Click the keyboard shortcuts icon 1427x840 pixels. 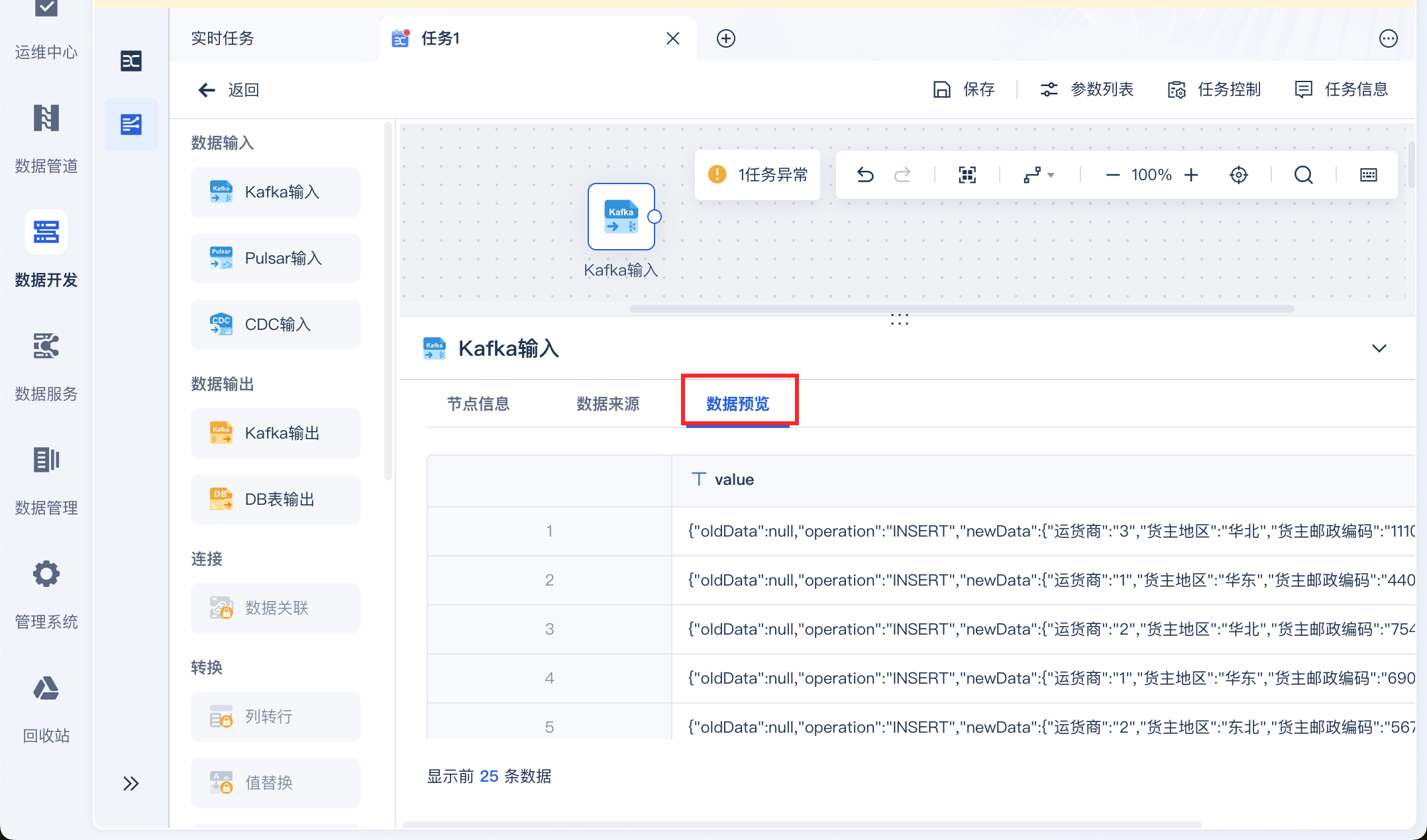[x=1368, y=175]
